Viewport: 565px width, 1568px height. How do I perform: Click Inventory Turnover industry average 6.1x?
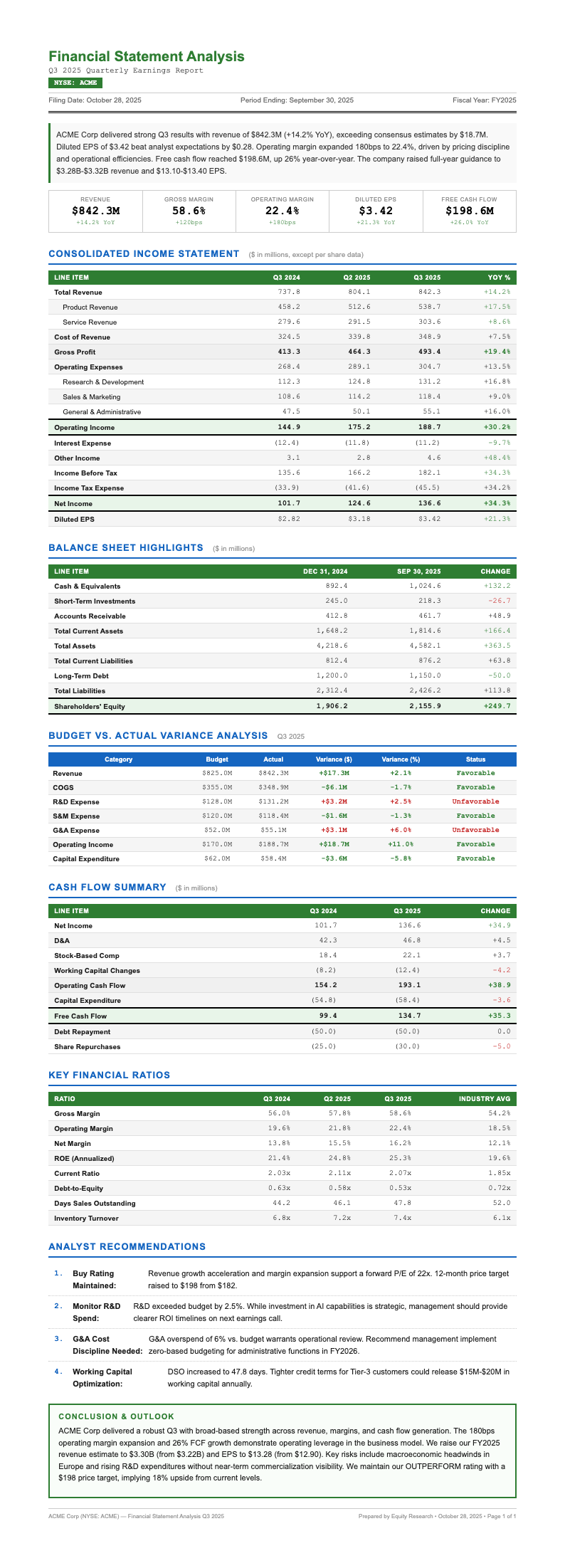(x=503, y=1219)
